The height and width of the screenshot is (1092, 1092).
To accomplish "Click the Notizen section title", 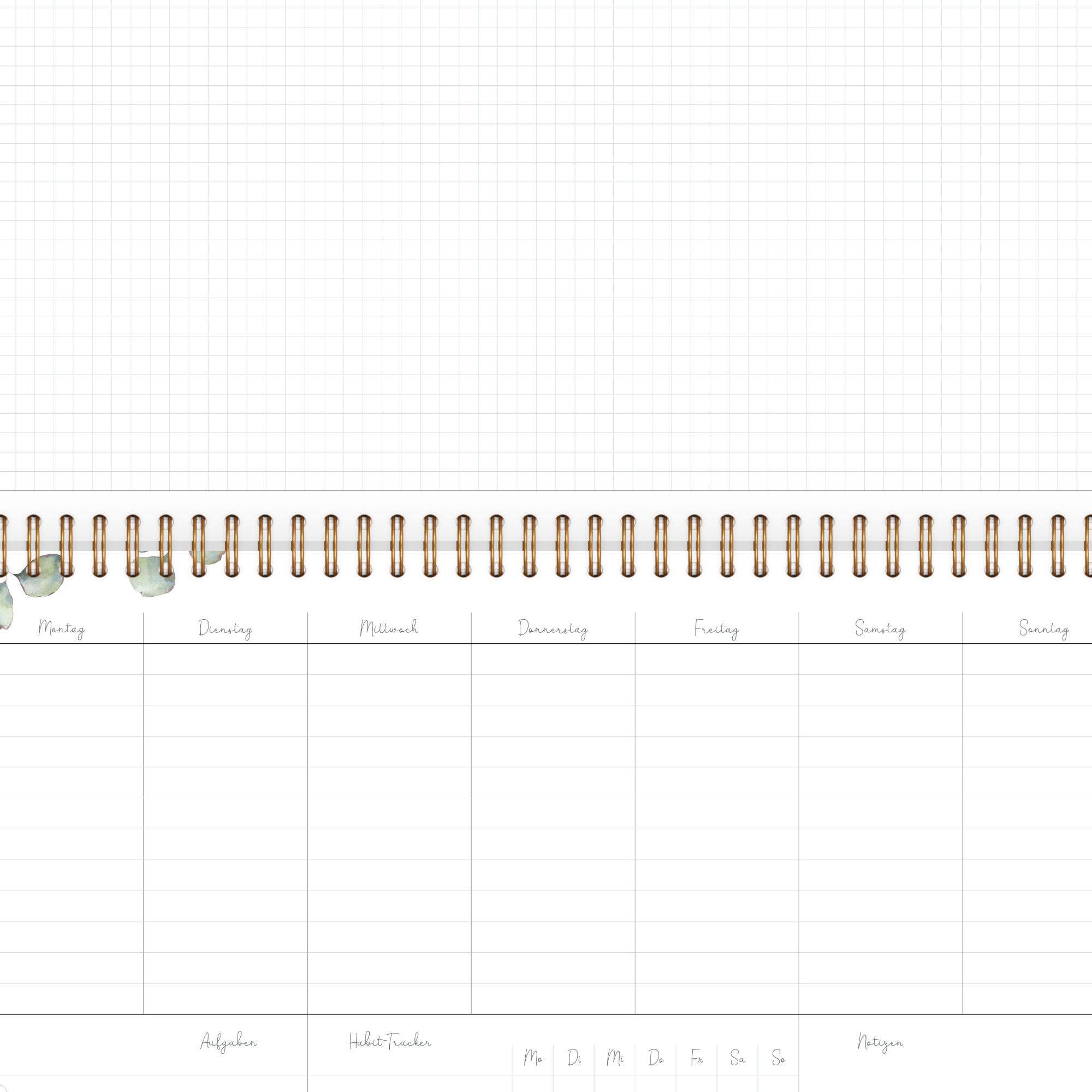I will tap(880, 1042).
